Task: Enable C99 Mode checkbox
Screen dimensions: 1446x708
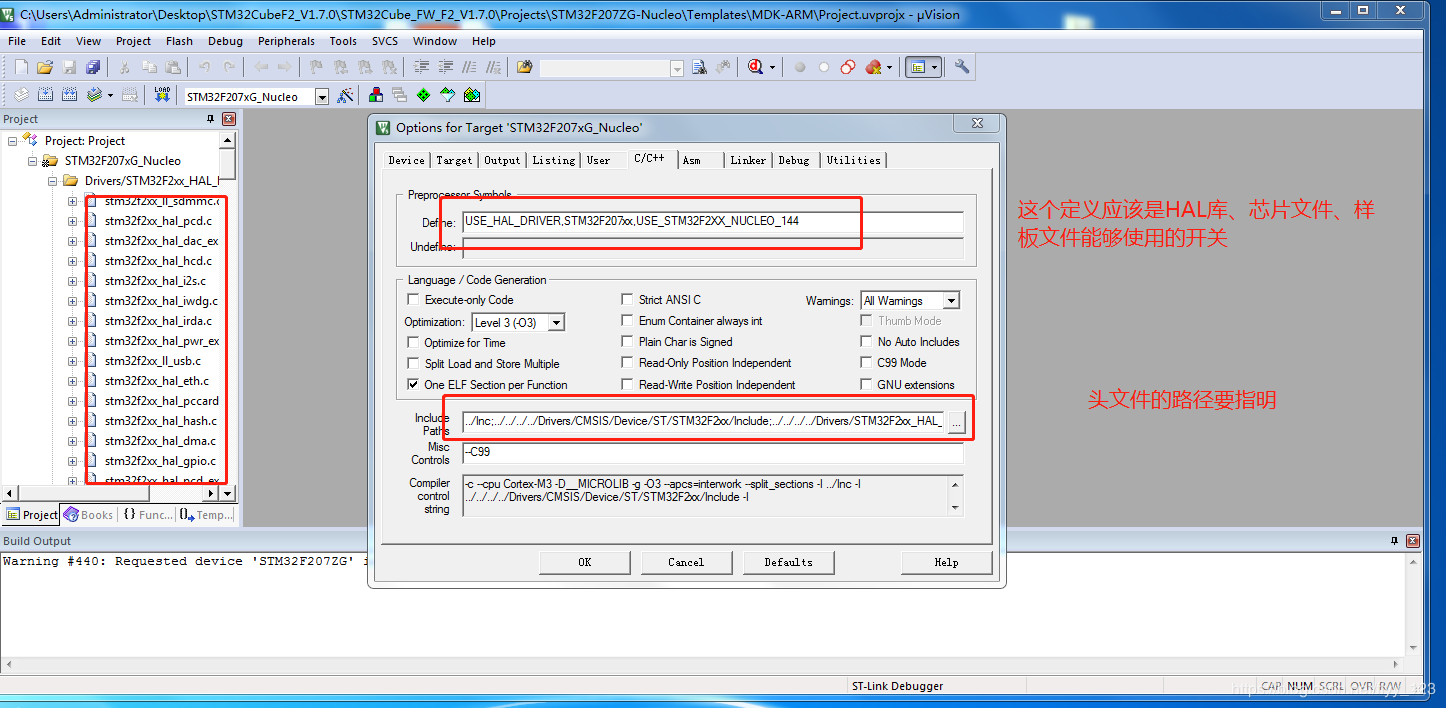Action: click(x=866, y=363)
